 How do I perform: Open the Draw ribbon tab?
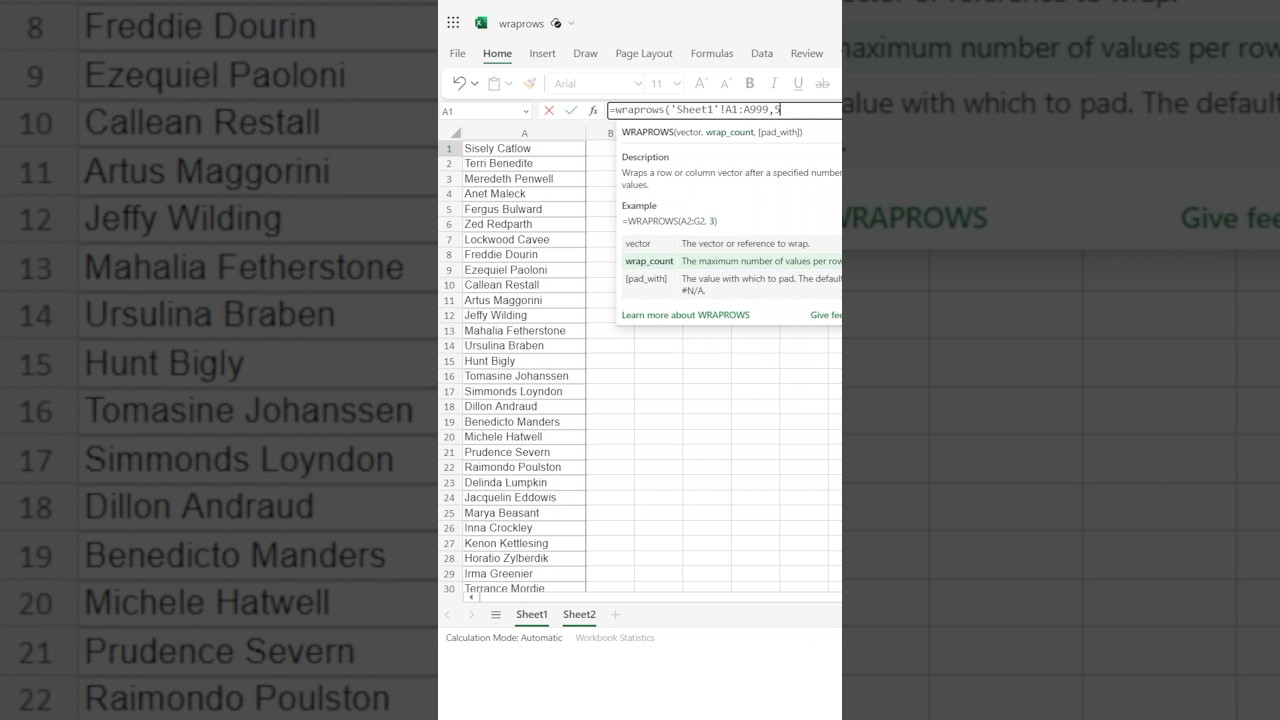pos(585,53)
